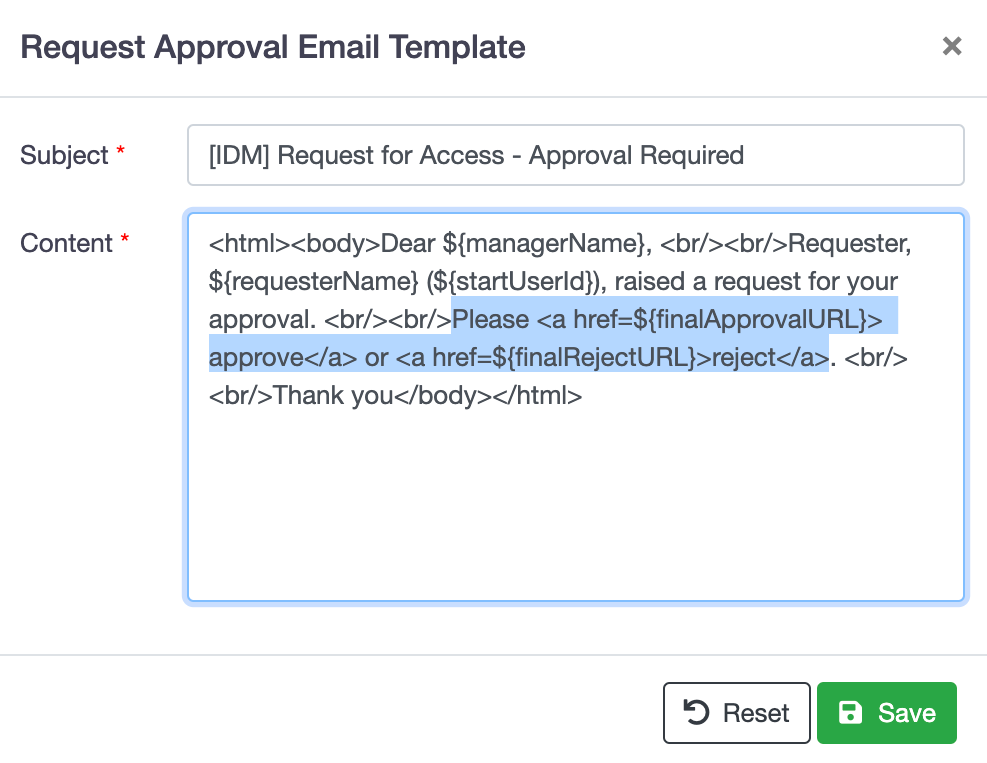Click empty area of the Content textarea
Viewport: 987px width, 763px height.
coord(575,504)
